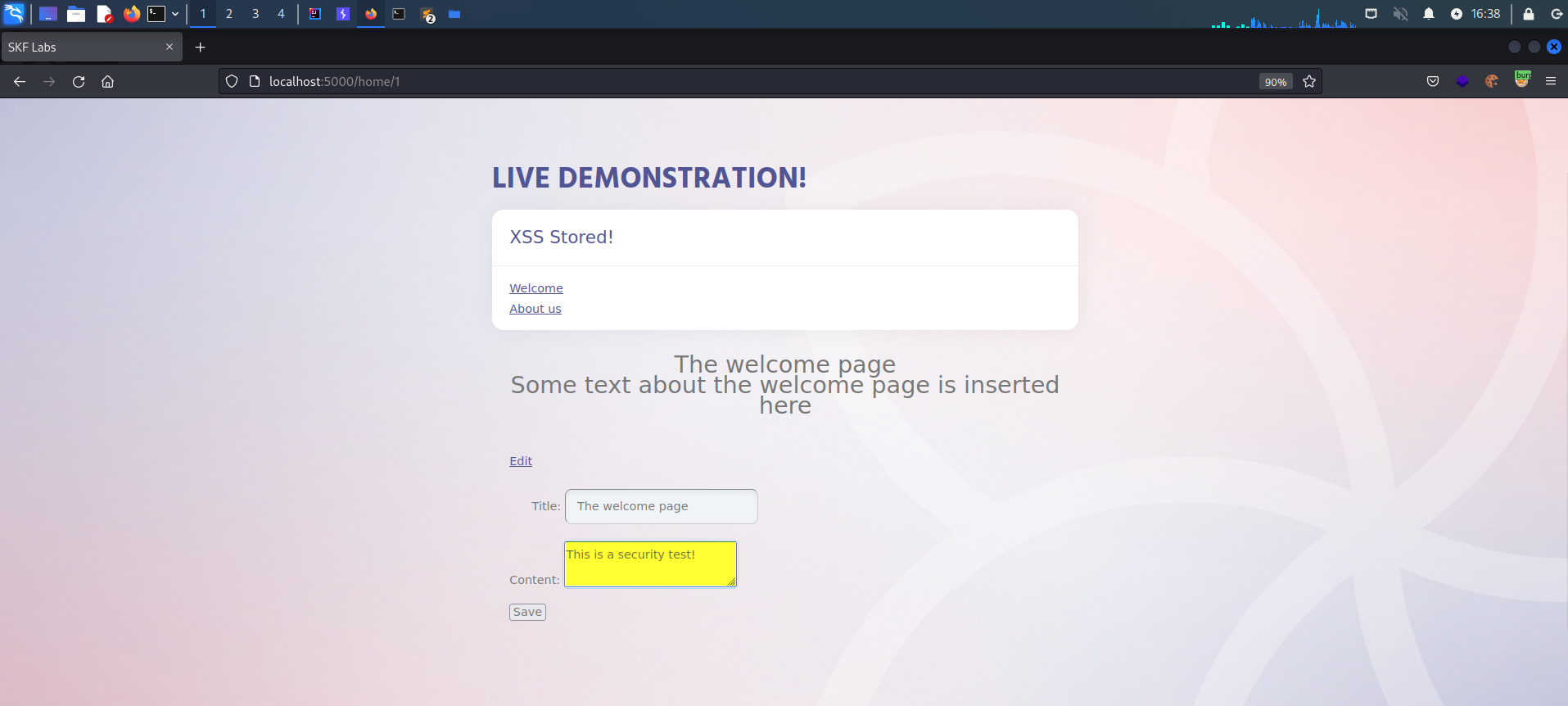The height and width of the screenshot is (706, 1568).
Task: Close the Firefox window
Action: tap(1554, 47)
